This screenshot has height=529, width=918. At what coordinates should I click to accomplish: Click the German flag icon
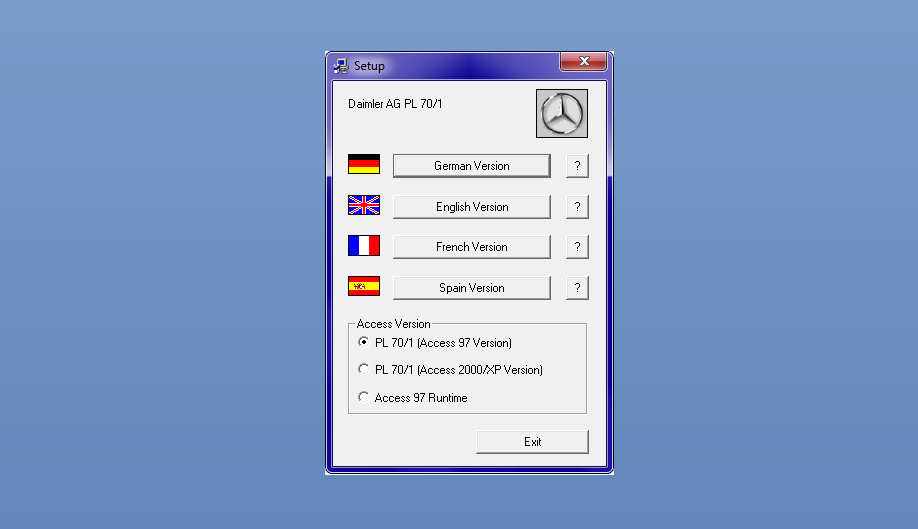click(364, 164)
